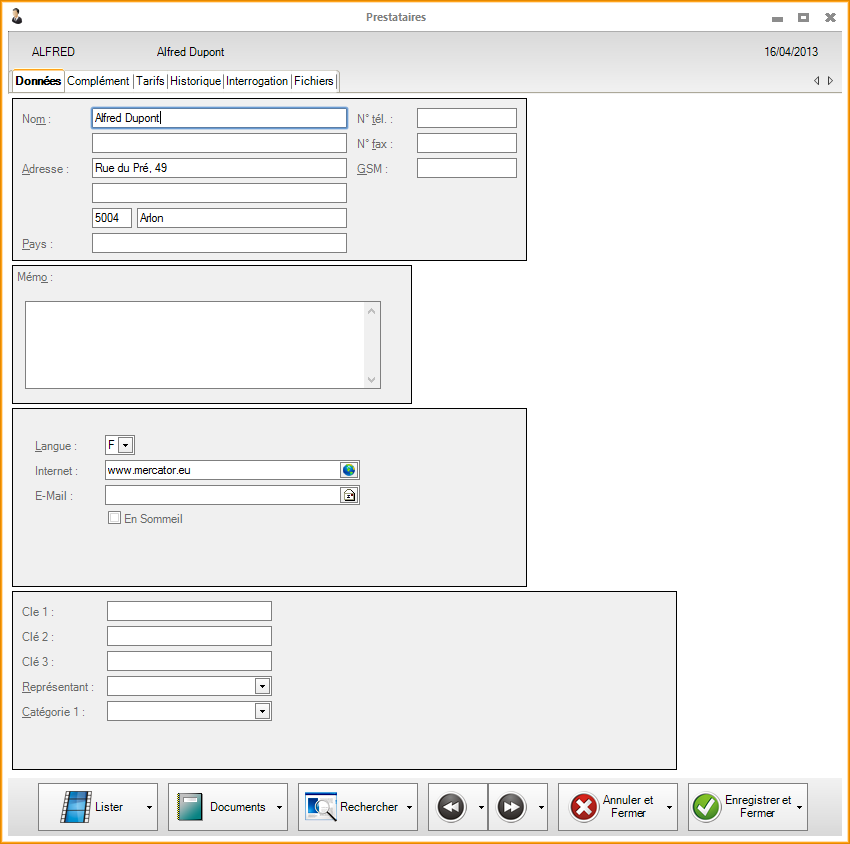Click the globe icon beside Internet field

coord(349,470)
